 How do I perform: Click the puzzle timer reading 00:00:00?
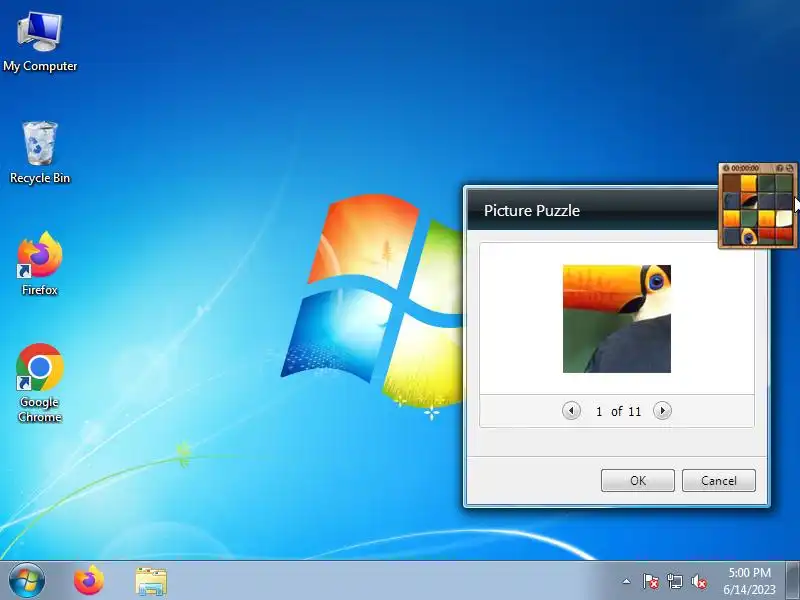745,168
